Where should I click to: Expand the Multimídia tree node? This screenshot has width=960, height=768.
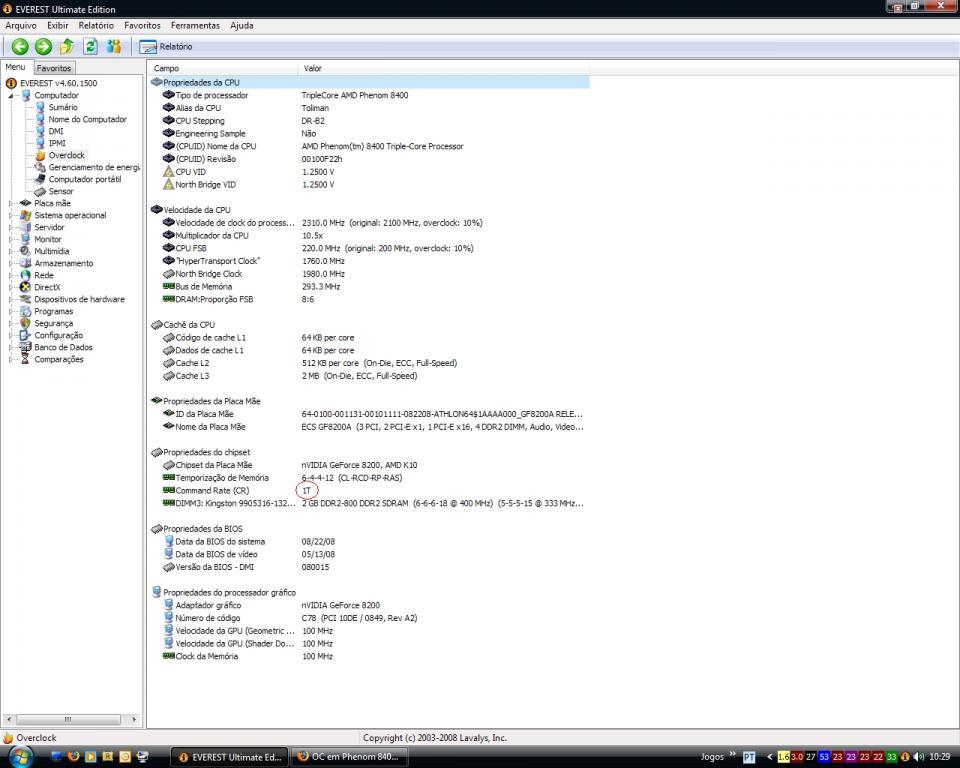10,251
